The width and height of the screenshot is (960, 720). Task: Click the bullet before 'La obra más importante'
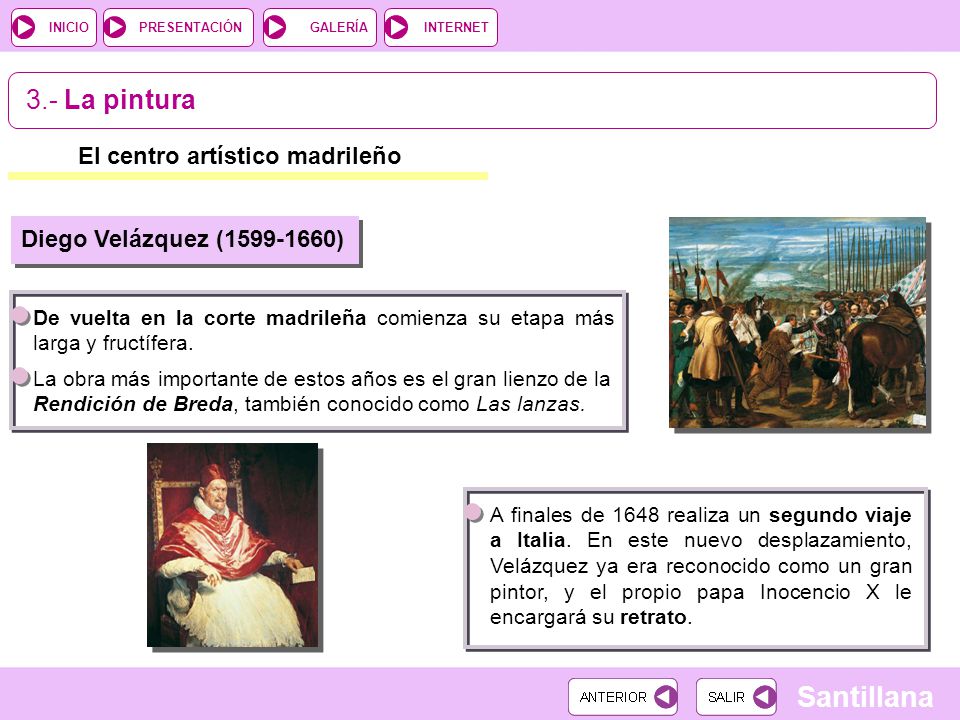pos(21,377)
